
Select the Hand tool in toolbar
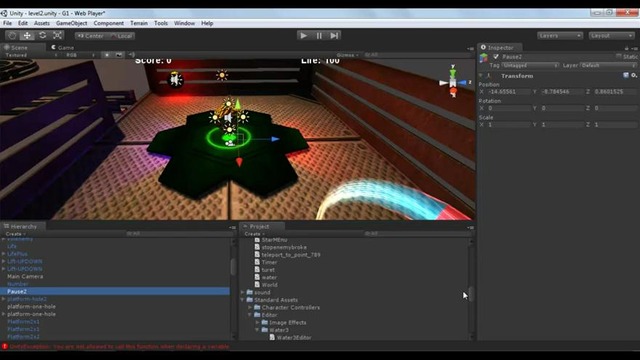tap(12, 36)
